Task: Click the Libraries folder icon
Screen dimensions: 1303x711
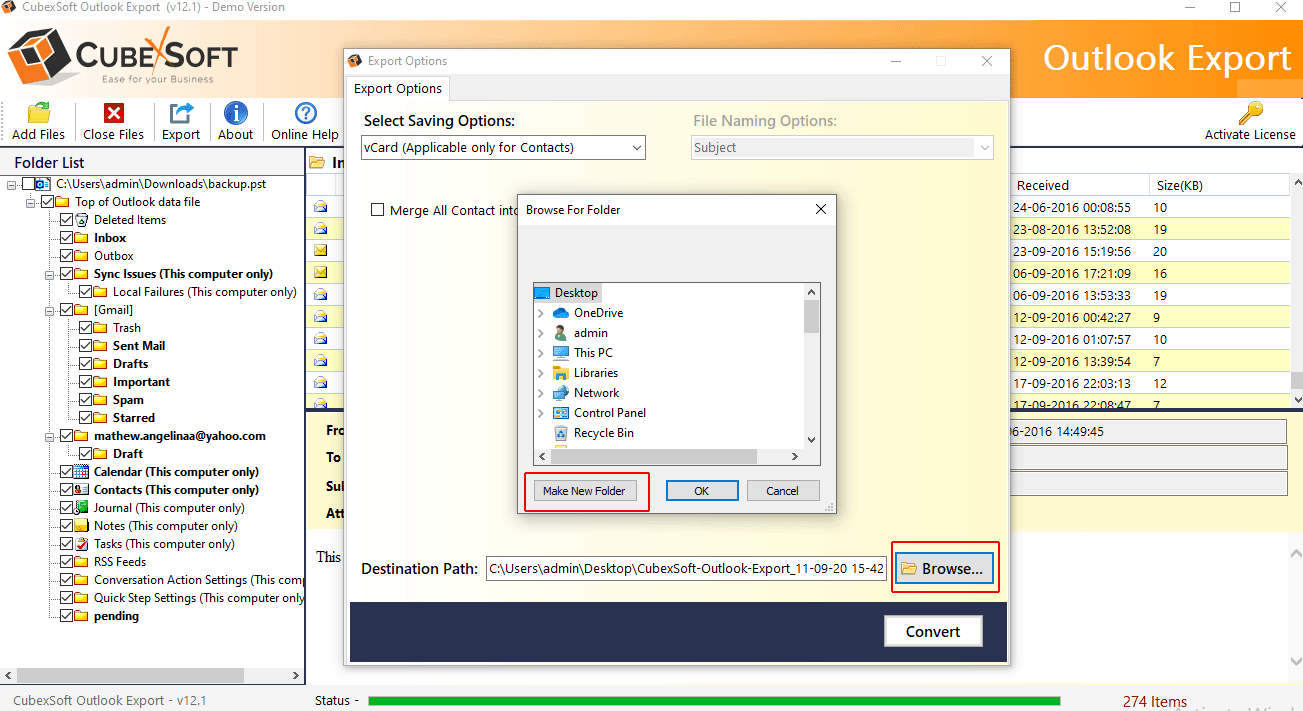Action: click(561, 373)
